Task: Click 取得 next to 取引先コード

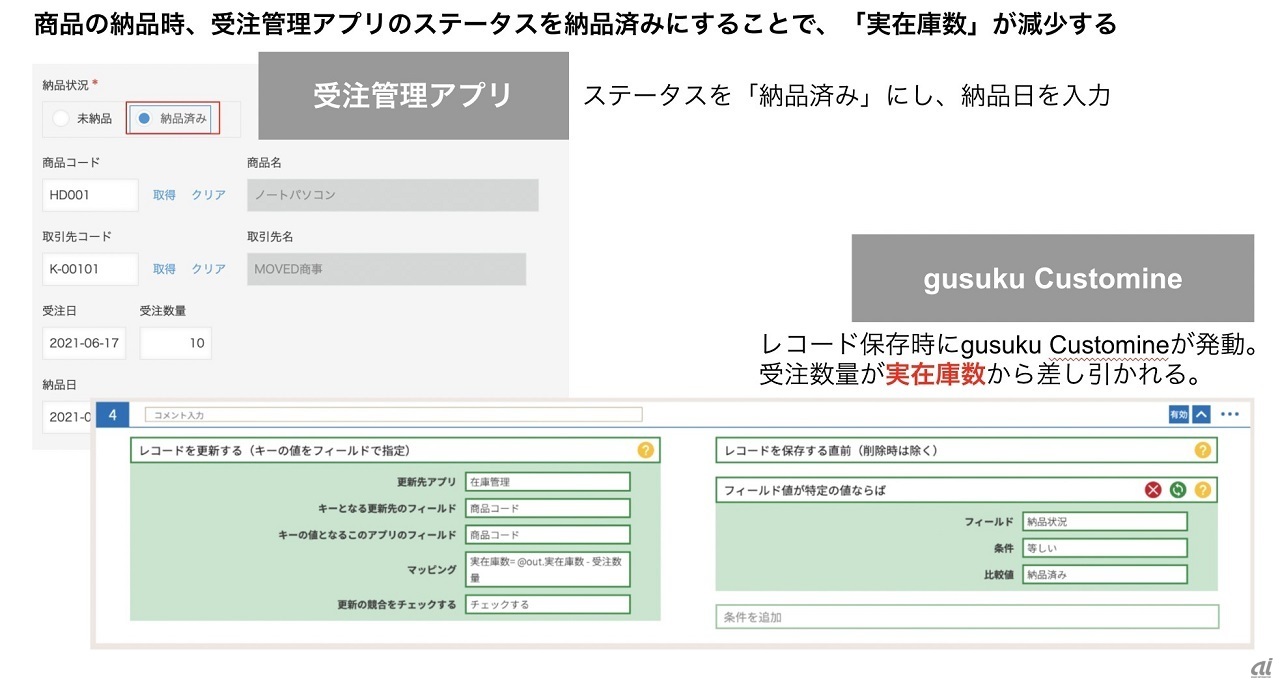Action: [164, 269]
